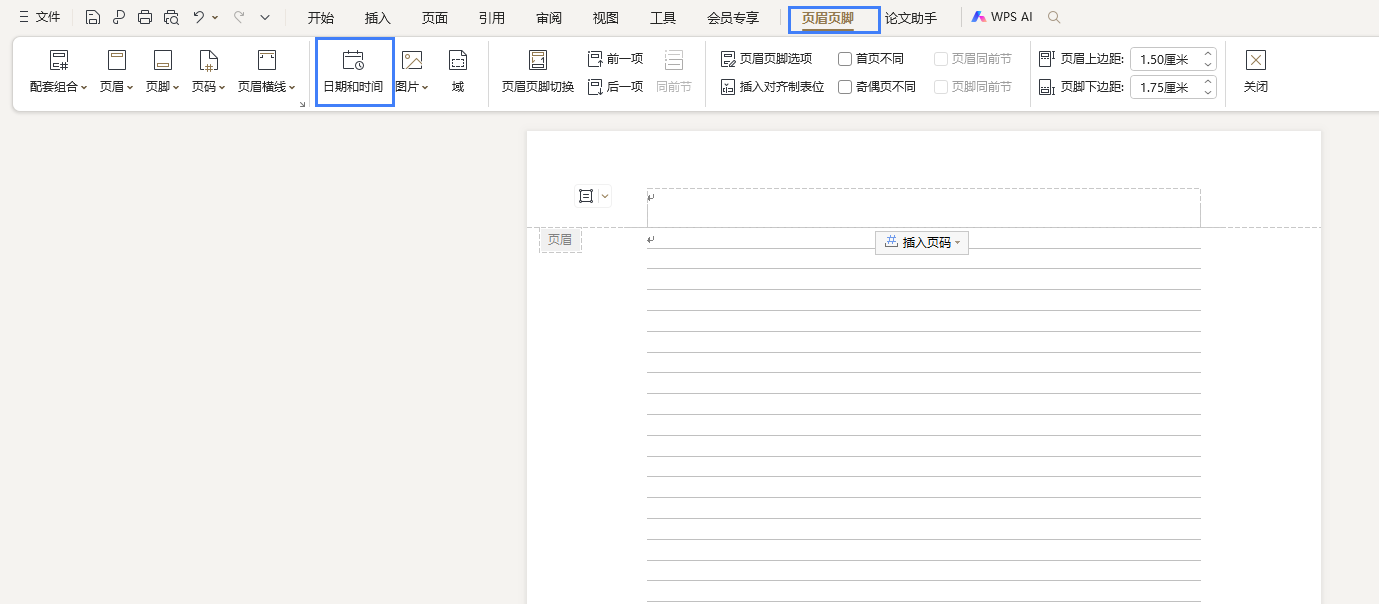
Task: Open the 文件 menu
Action: 40,17
